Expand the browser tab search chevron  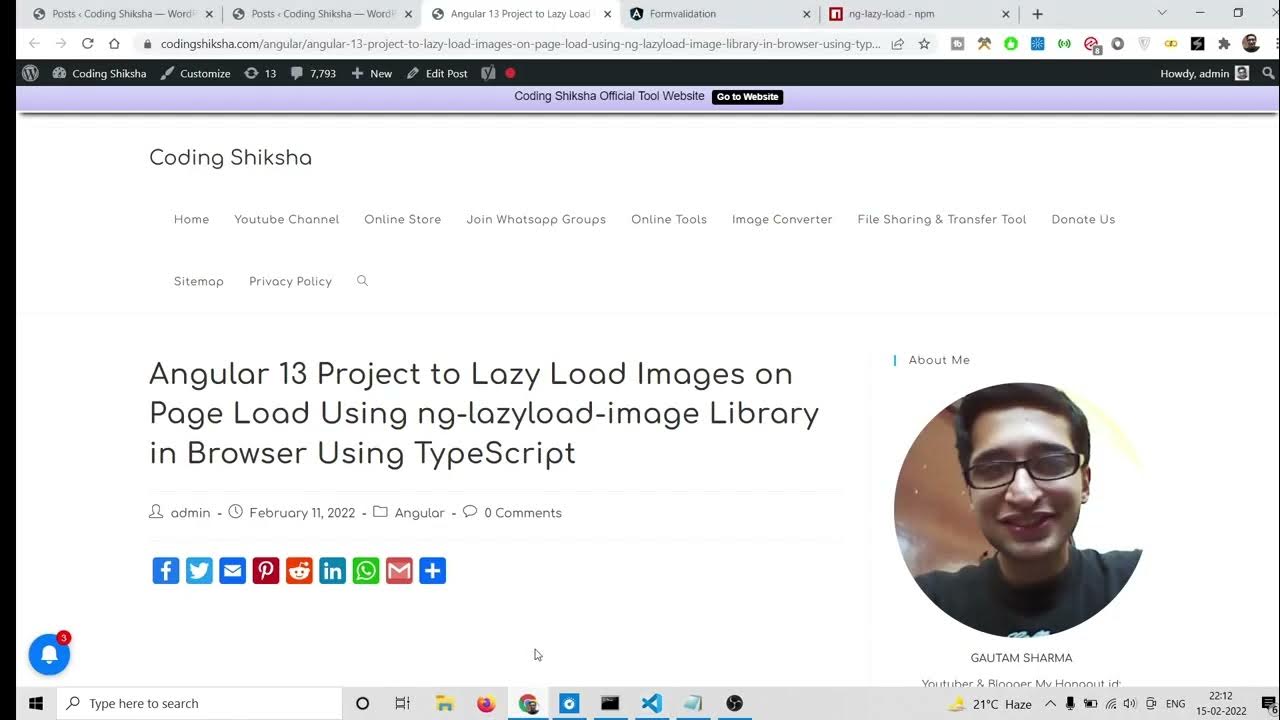point(1162,14)
